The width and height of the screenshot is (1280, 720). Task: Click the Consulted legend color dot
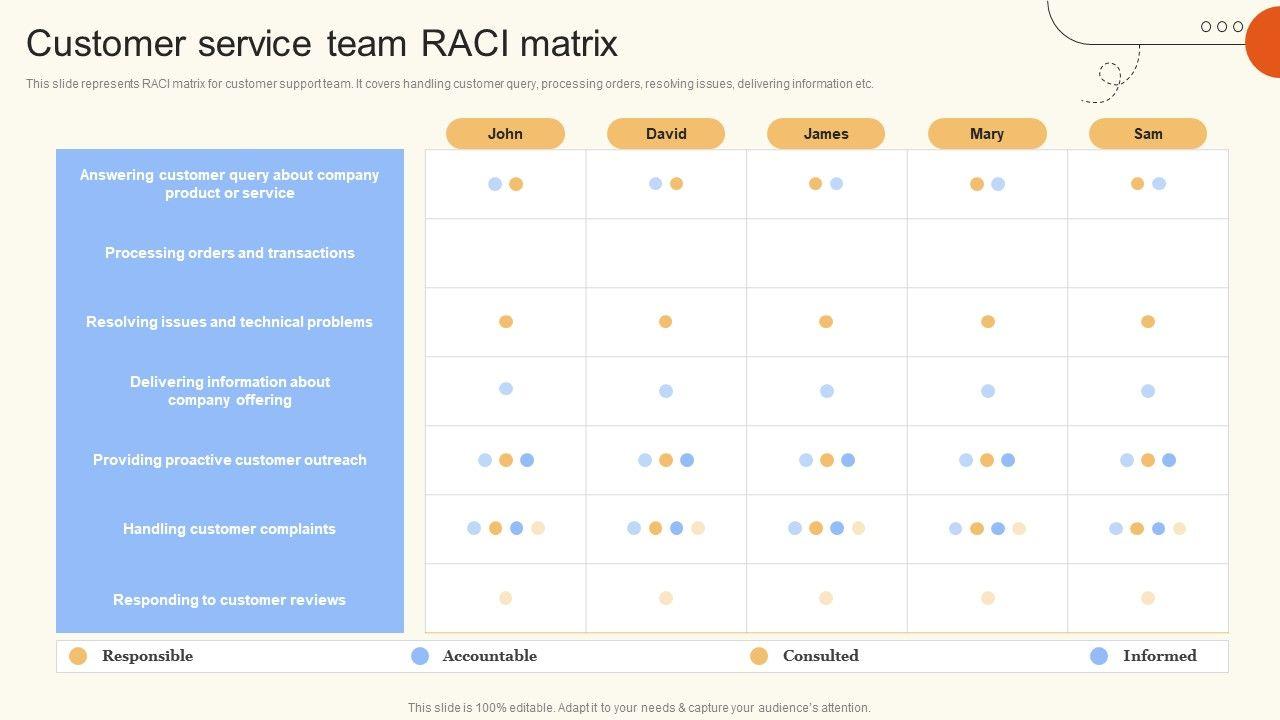point(759,656)
